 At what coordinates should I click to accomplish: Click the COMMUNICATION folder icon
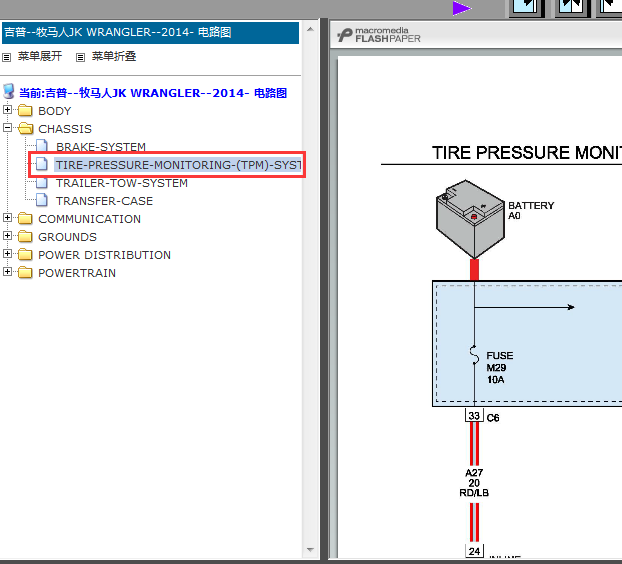(25, 218)
